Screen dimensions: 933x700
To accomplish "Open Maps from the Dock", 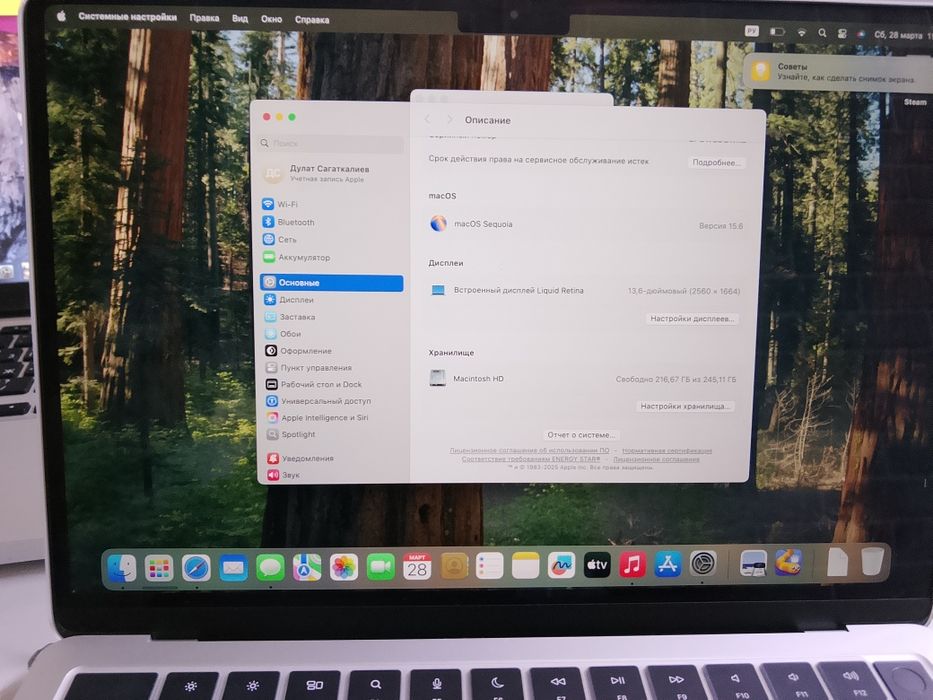I will click(307, 567).
